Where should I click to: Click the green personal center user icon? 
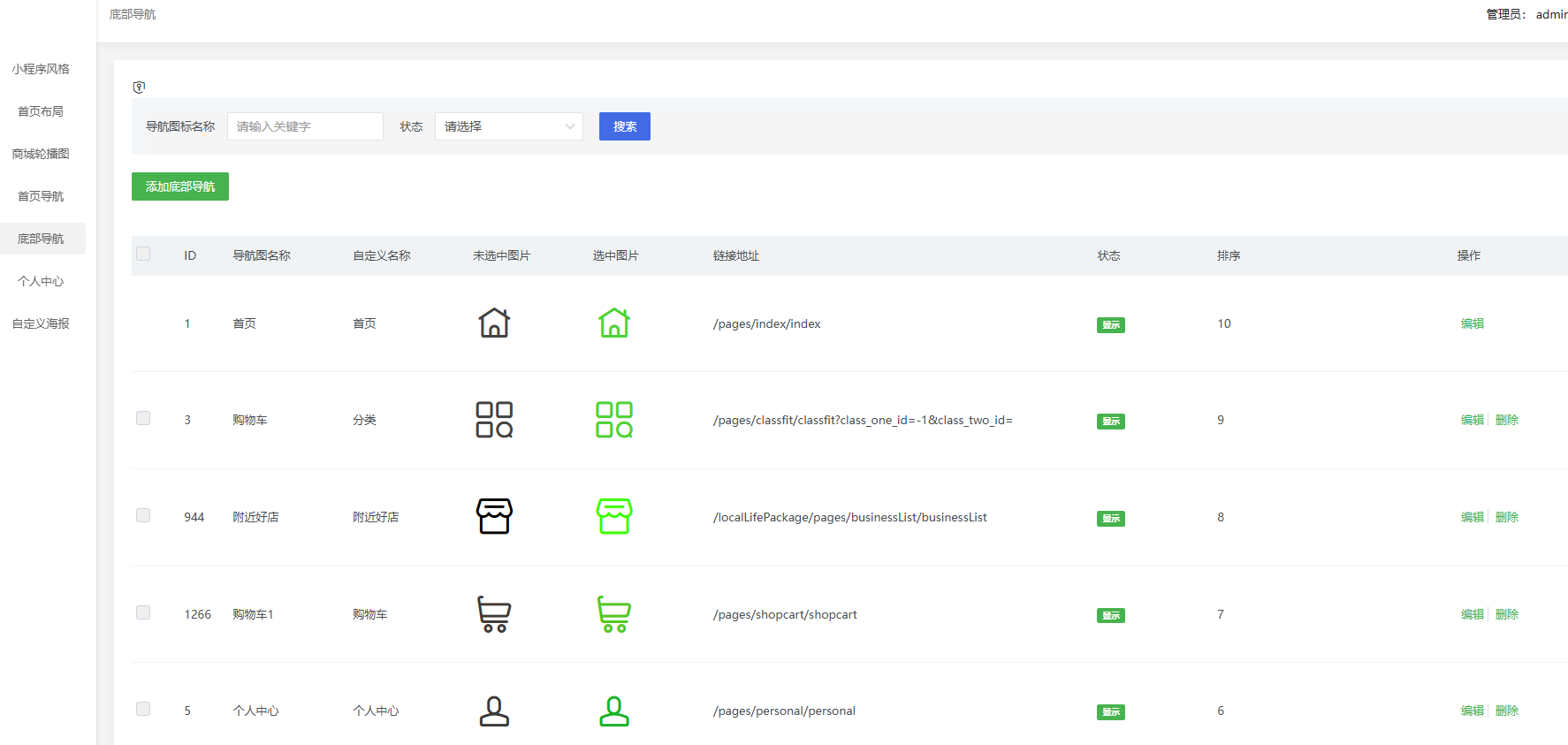point(614,711)
